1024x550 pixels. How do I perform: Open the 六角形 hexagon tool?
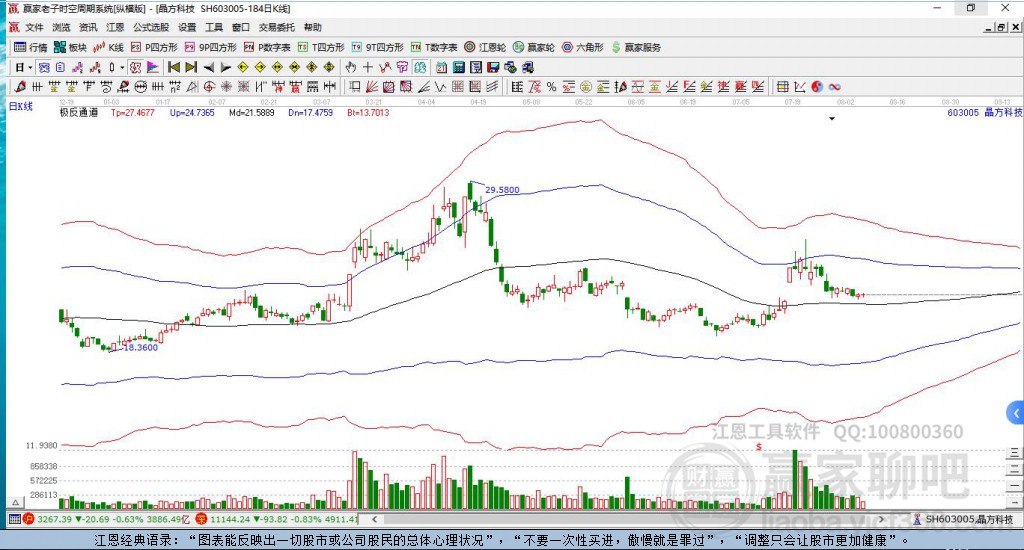pyautogui.click(x=583, y=47)
